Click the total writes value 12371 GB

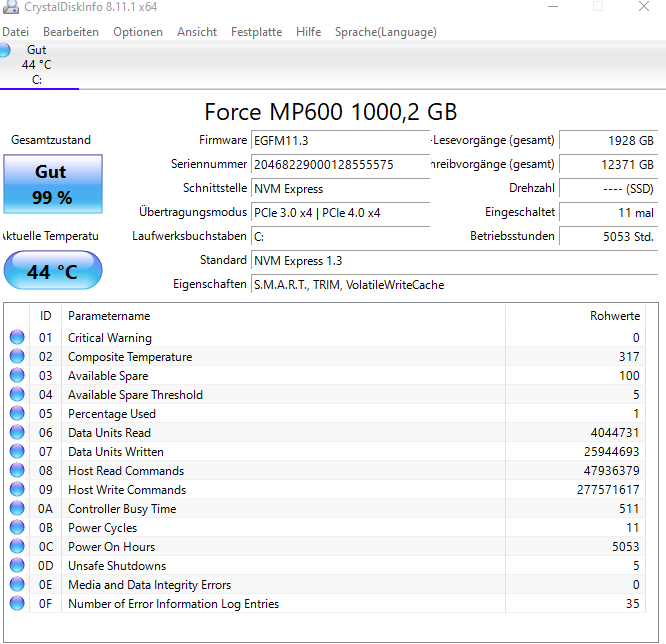coord(608,164)
